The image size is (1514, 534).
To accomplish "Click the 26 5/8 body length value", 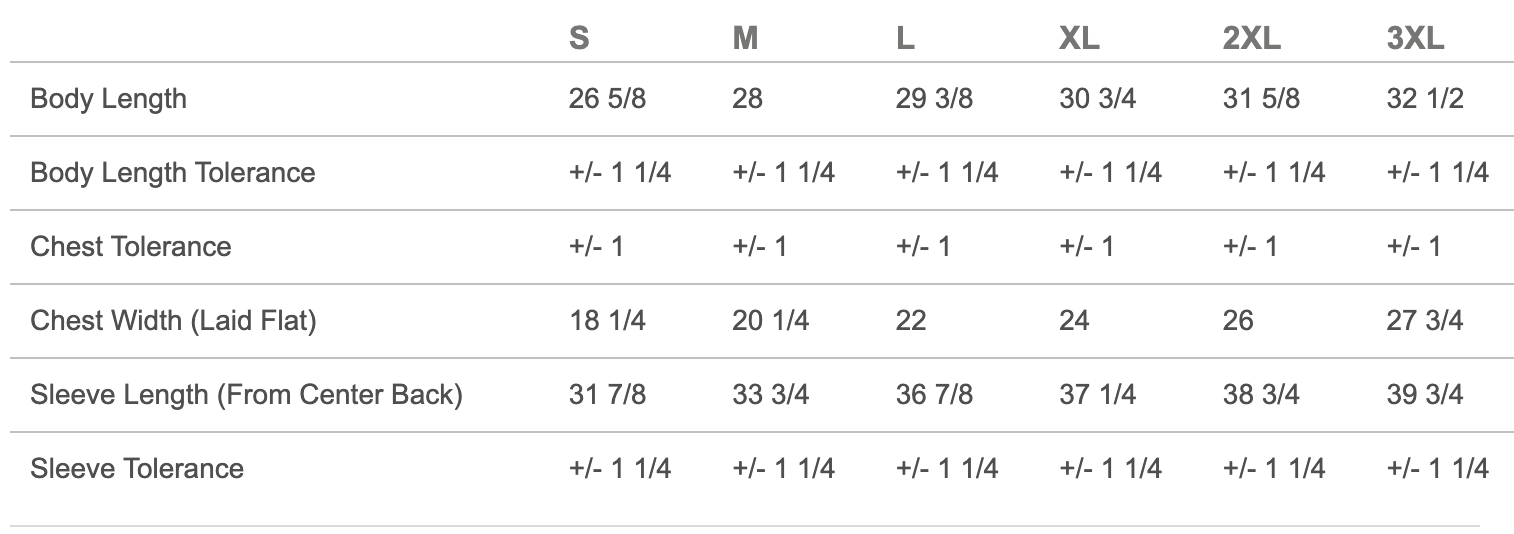I will (607, 99).
